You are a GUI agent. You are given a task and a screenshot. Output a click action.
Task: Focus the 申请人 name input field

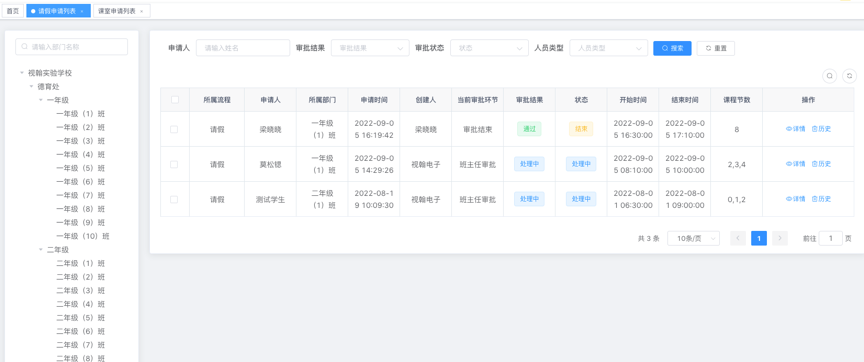243,48
